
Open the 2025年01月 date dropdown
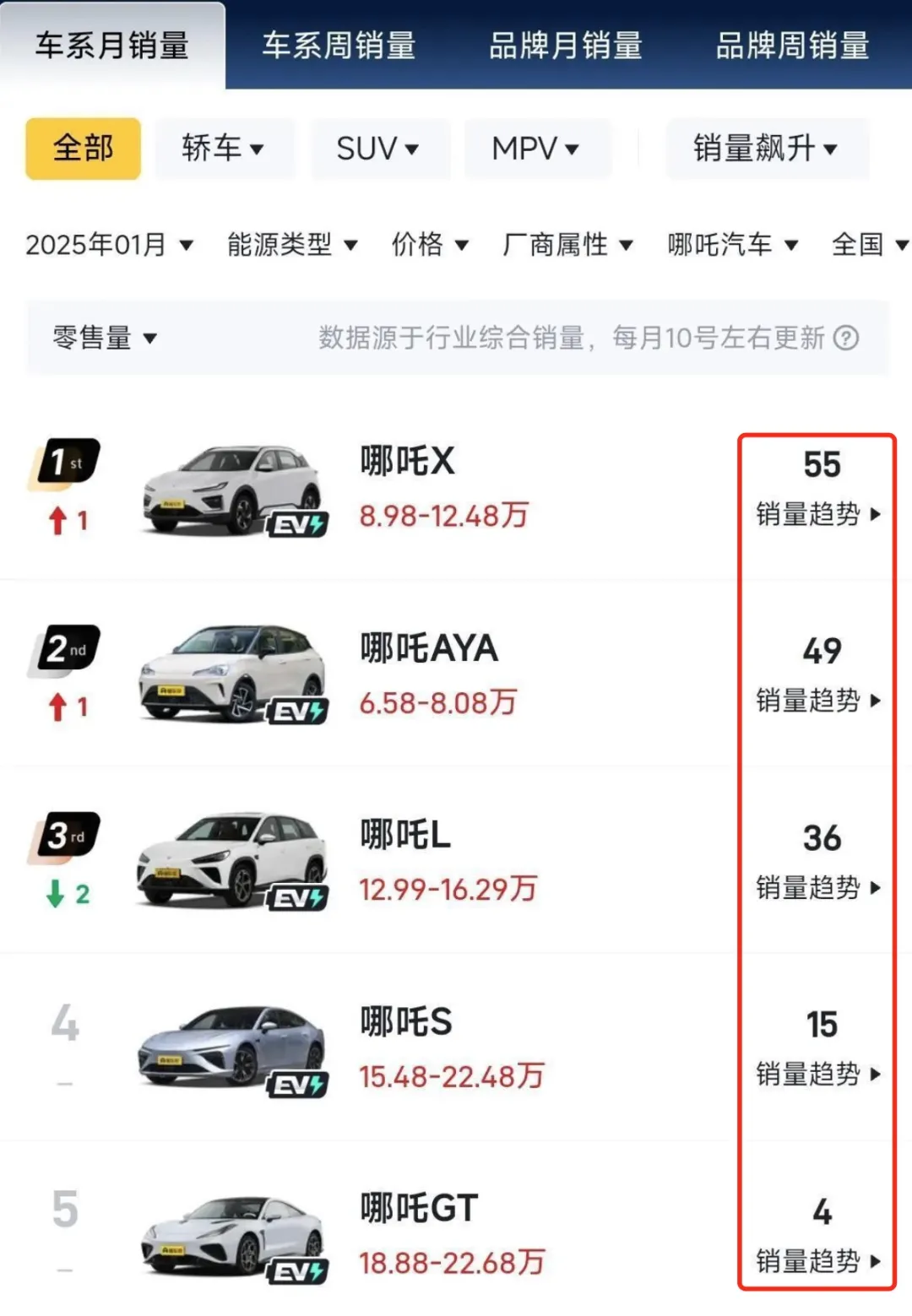[x=109, y=245]
